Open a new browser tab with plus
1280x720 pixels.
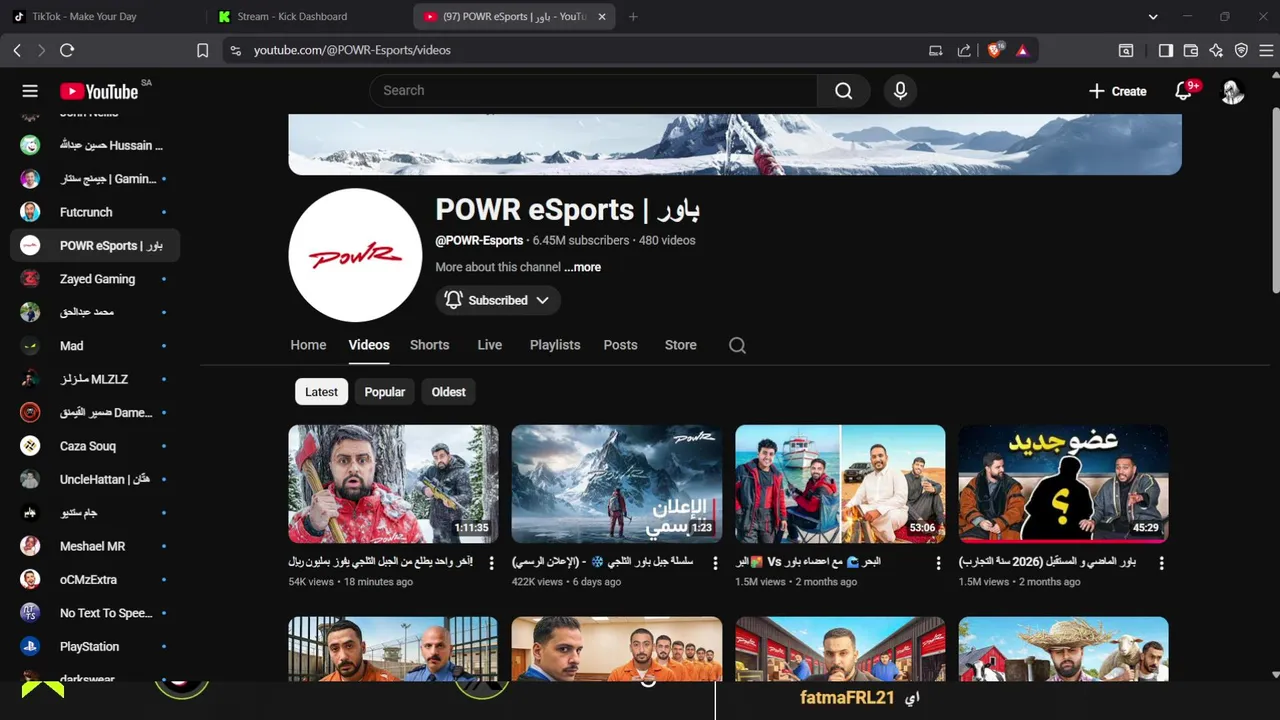point(633,17)
